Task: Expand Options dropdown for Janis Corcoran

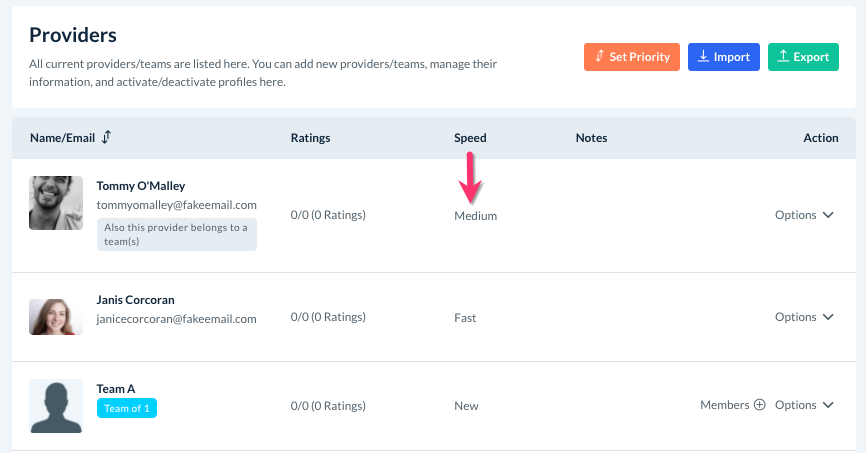Action: tap(804, 317)
